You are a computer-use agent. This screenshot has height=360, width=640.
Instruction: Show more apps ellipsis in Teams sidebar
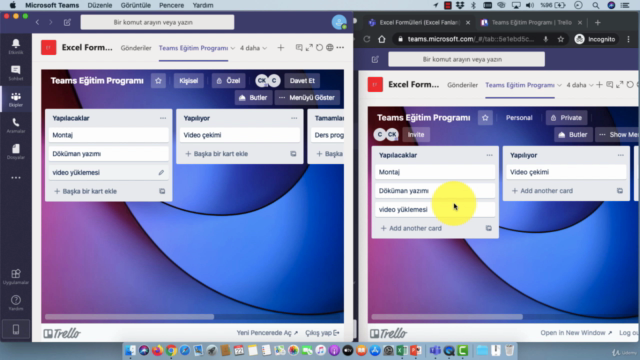tap(16, 178)
